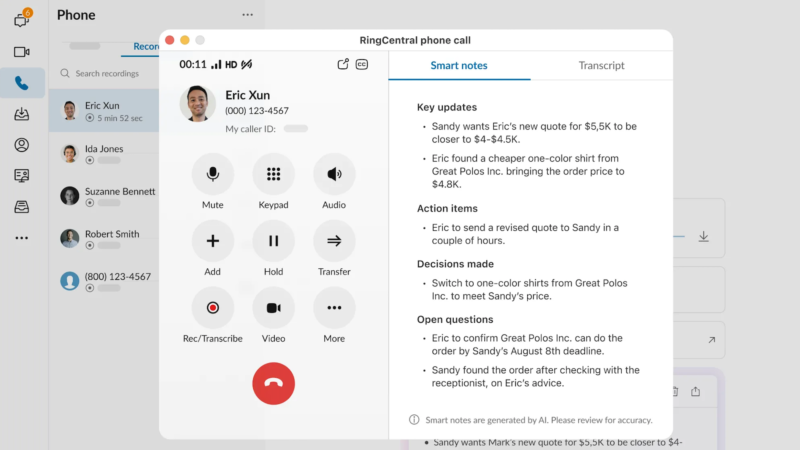Select Ida Jones recording entry

click(x=104, y=153)
